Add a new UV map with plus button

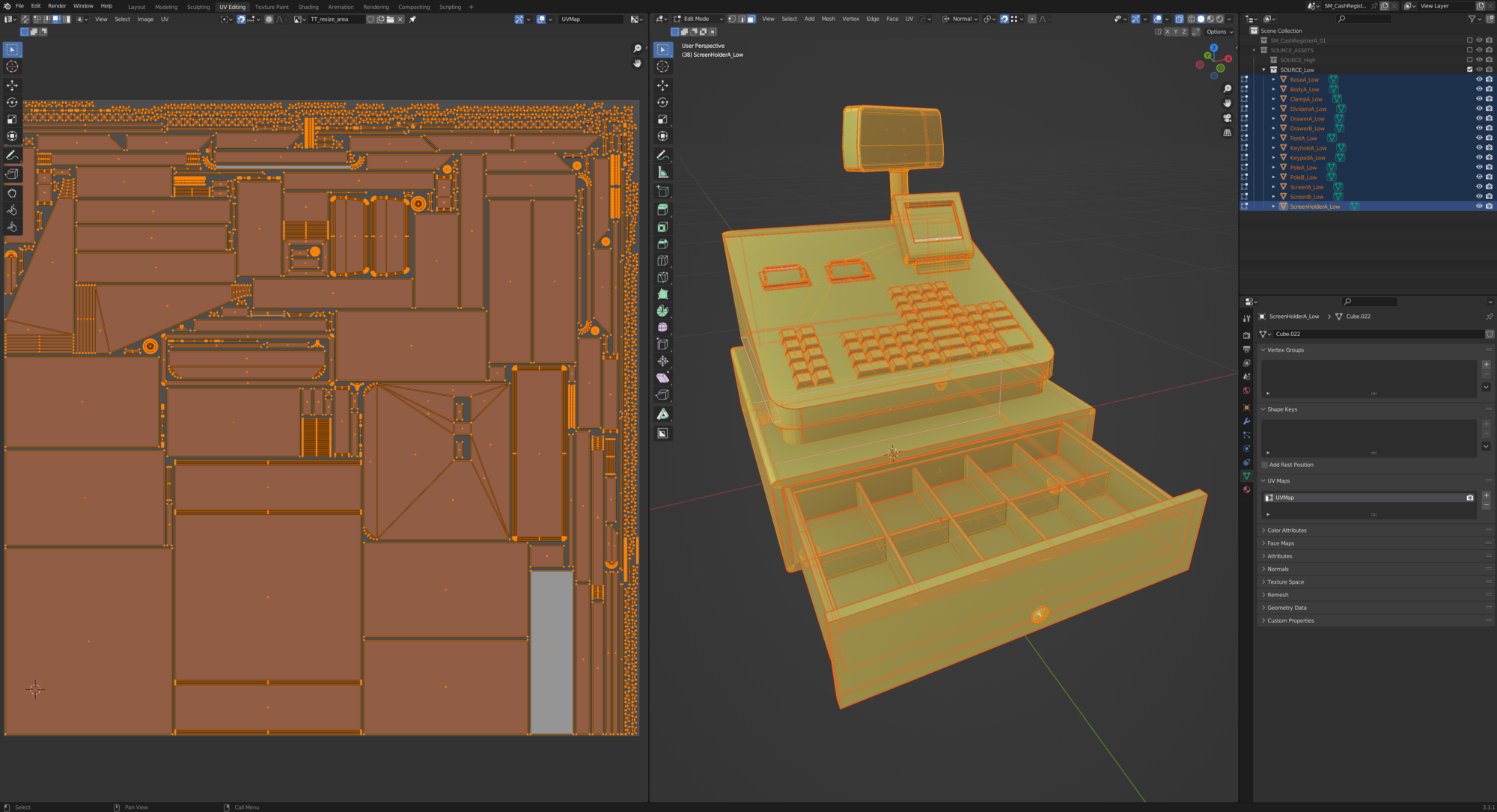tap(1486, 495)
